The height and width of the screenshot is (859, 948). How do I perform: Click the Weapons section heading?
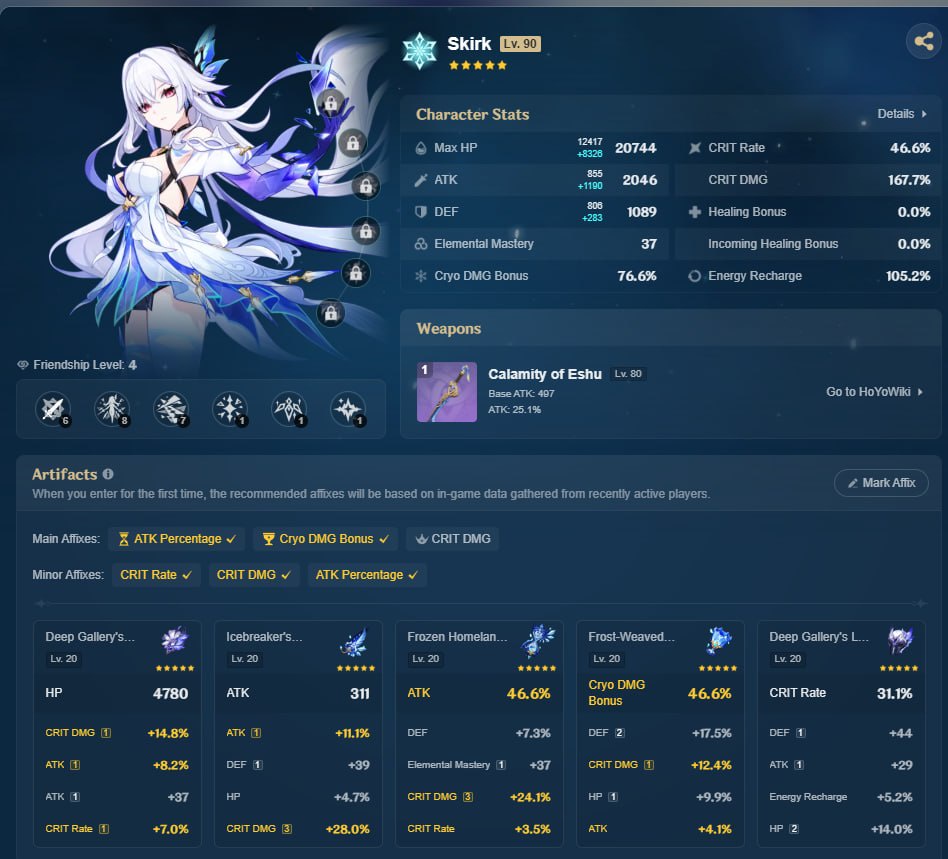[449, 329]
